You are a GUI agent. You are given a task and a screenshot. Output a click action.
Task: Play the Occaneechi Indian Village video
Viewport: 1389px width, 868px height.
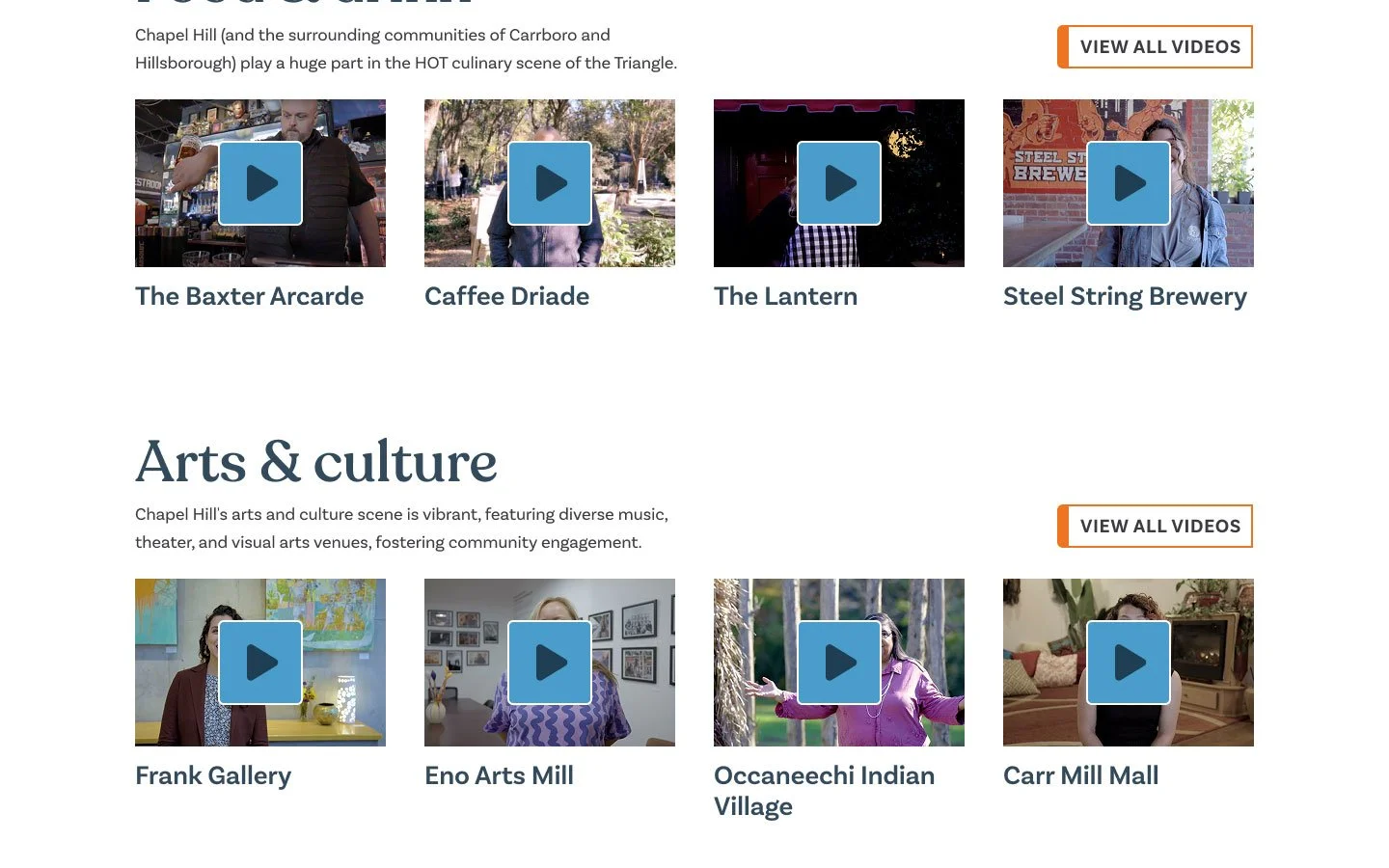(839, 663)
